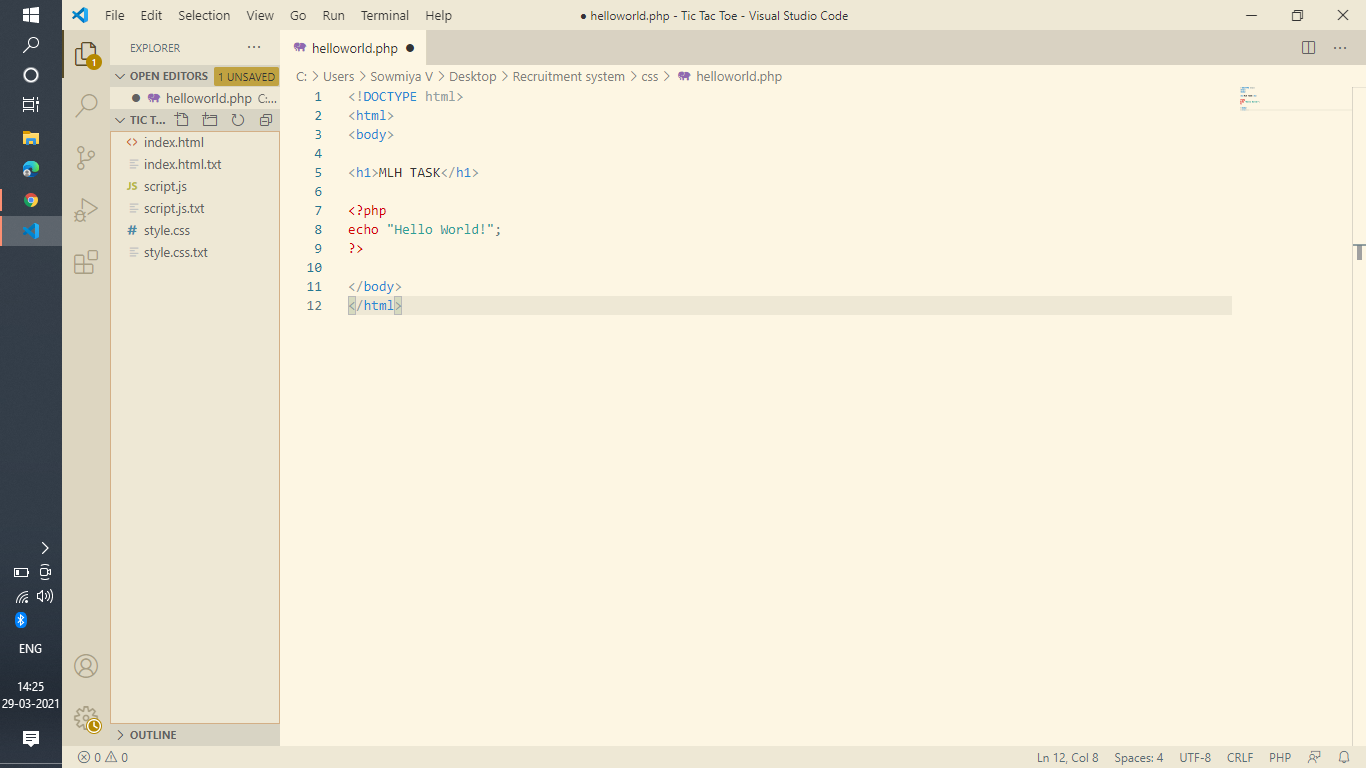
Task: Open the Windows Start menu
Action: click(31, 15)
